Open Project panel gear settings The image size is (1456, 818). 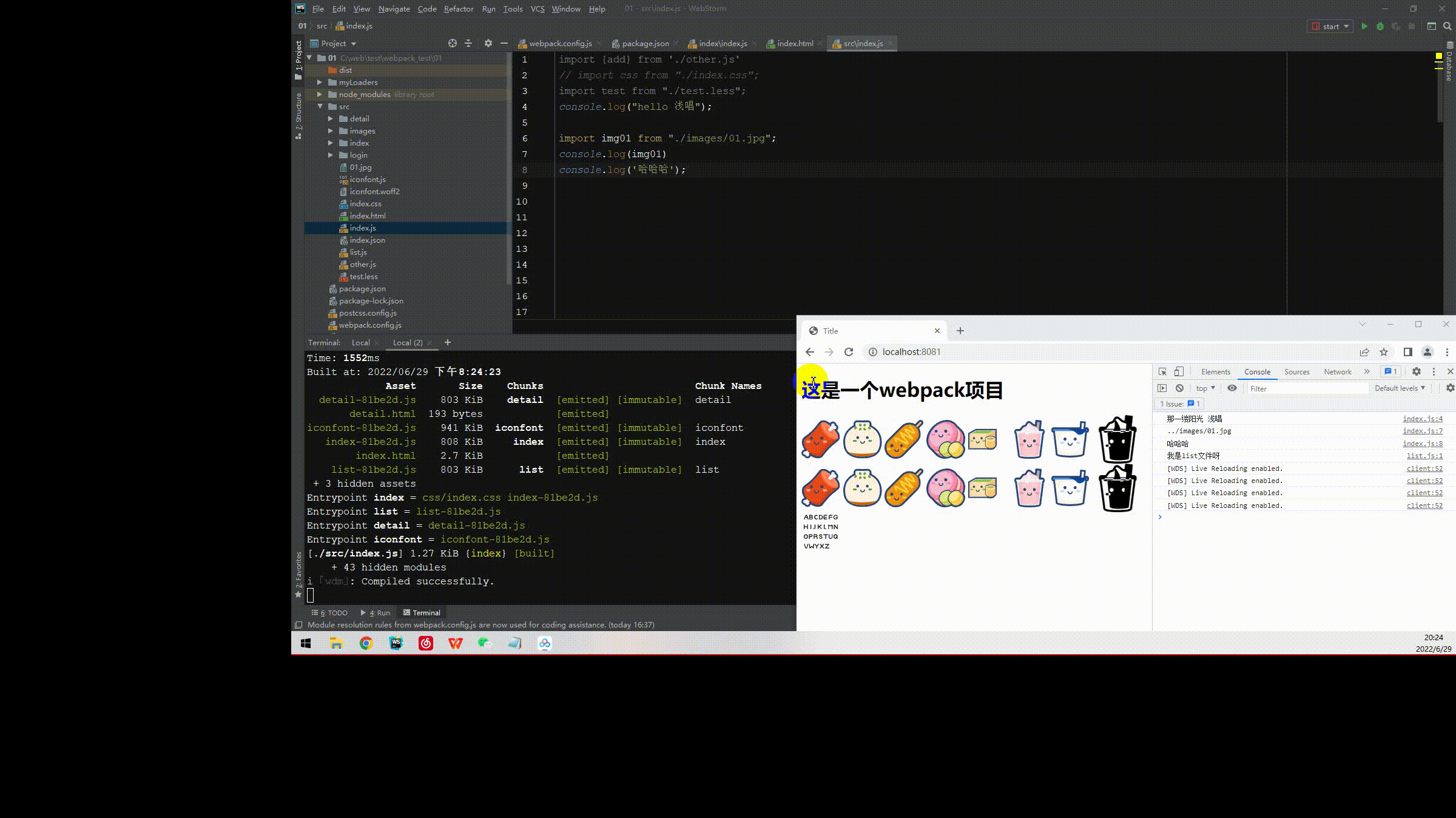coord(488,43)
